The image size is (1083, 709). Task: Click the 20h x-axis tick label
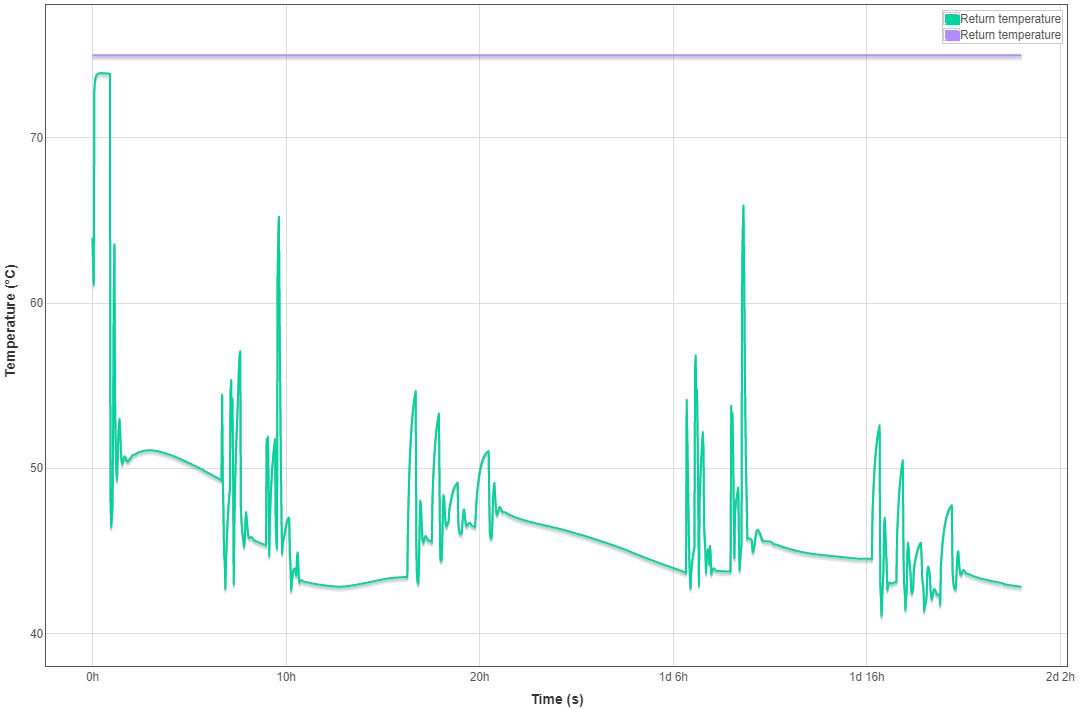[479, 677]
